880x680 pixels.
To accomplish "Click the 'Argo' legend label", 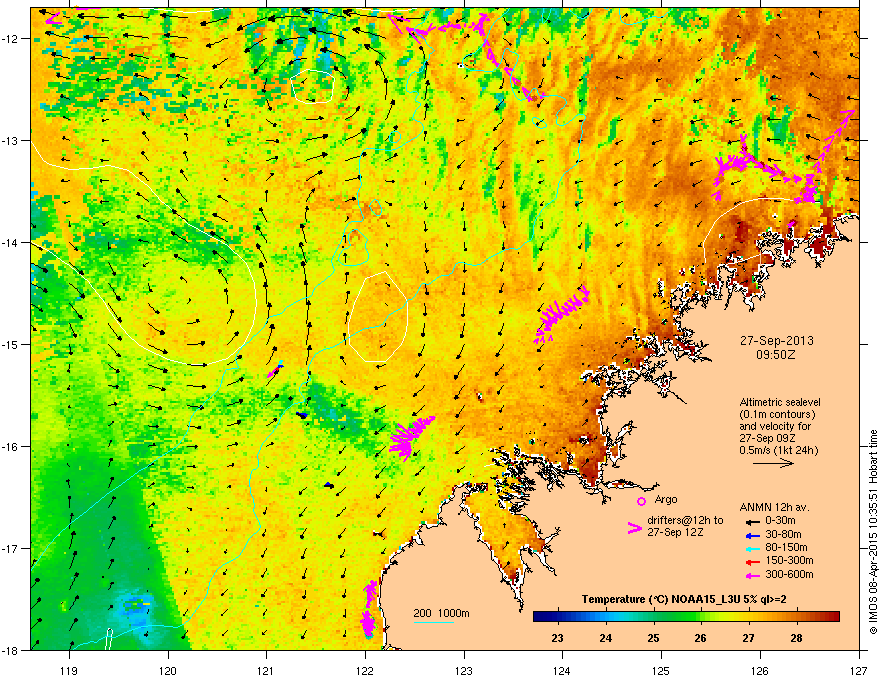I will [x=666, y=499].
